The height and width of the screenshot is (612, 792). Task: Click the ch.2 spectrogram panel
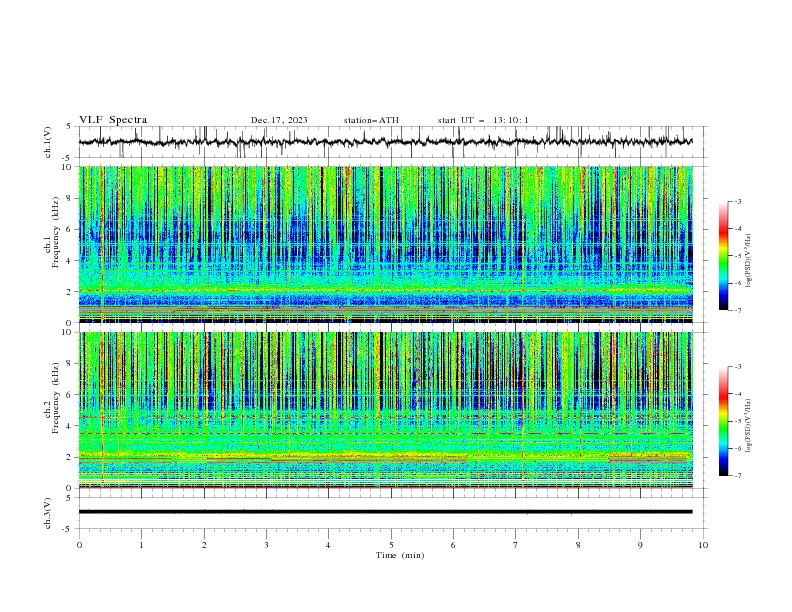pyautogui.click(x=386, y=410)
